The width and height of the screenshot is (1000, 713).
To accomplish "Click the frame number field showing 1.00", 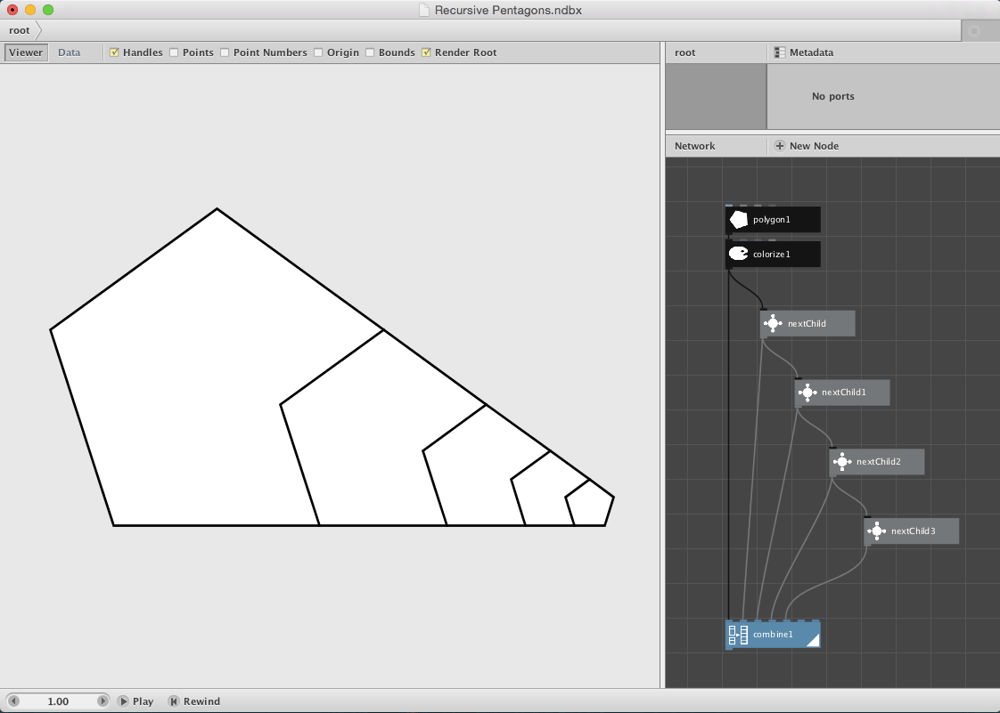I will pyautogui.click(x=58, y=701).
